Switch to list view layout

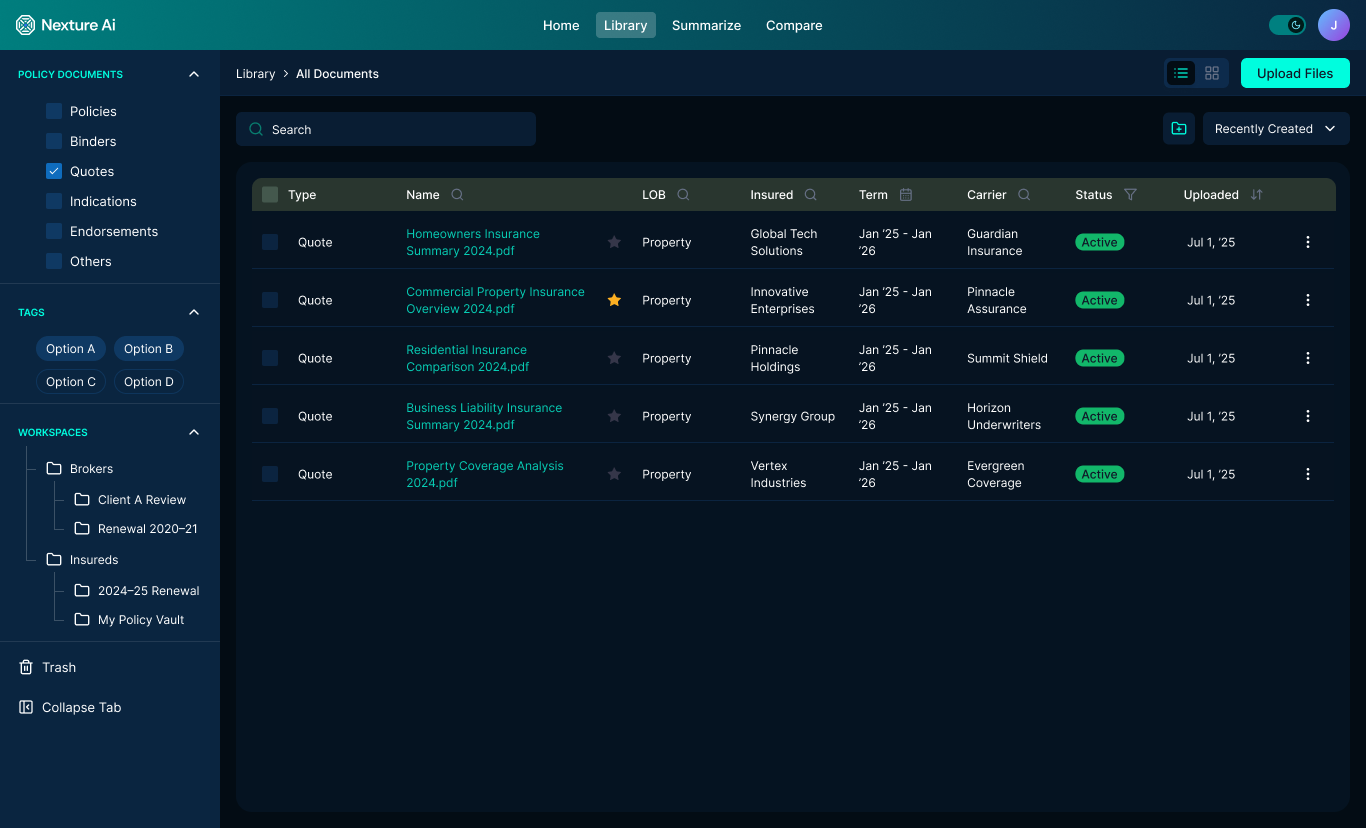(x=1181, y=73)
